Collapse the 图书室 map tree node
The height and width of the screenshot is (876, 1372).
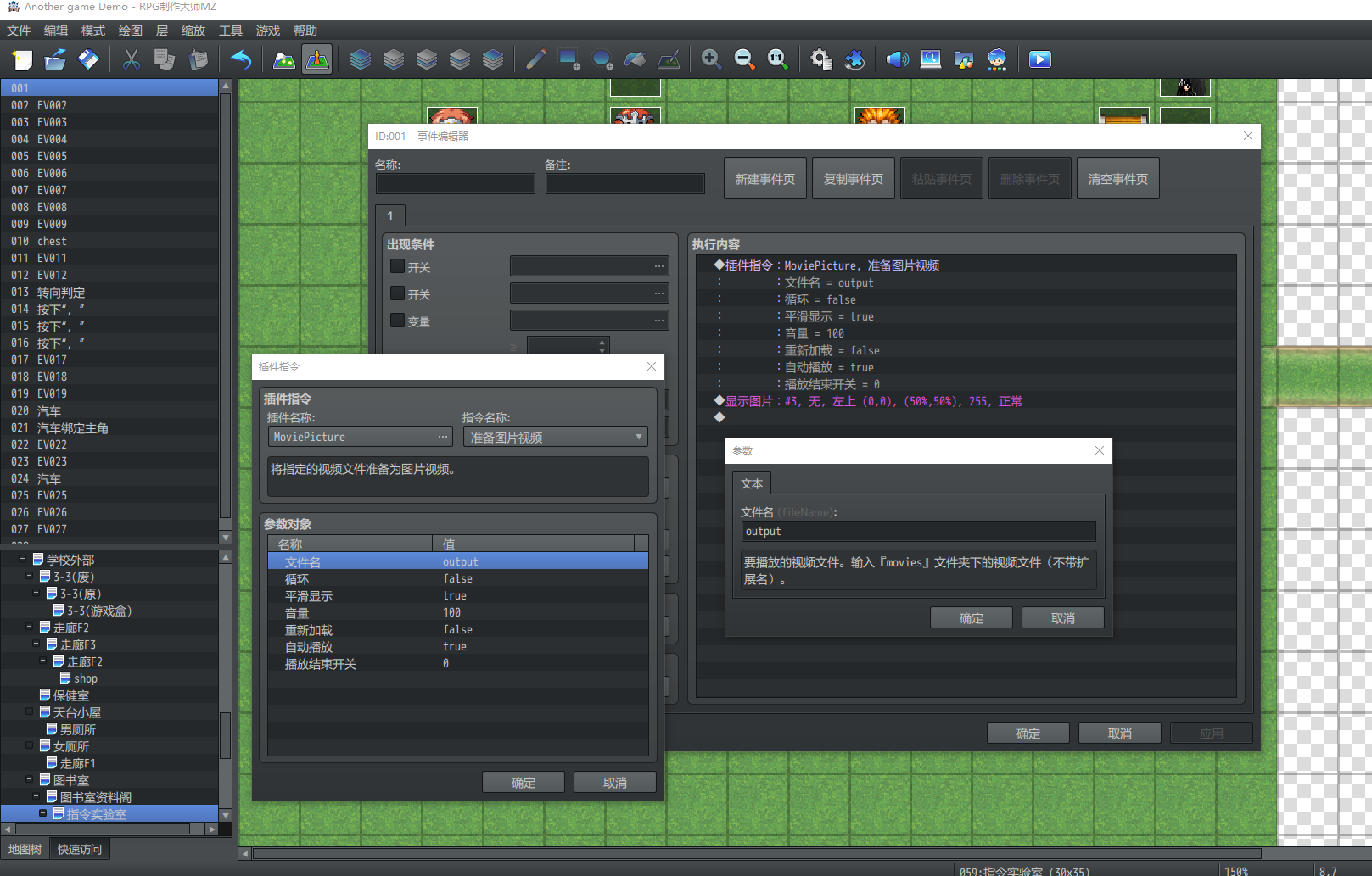click(30, 779)
